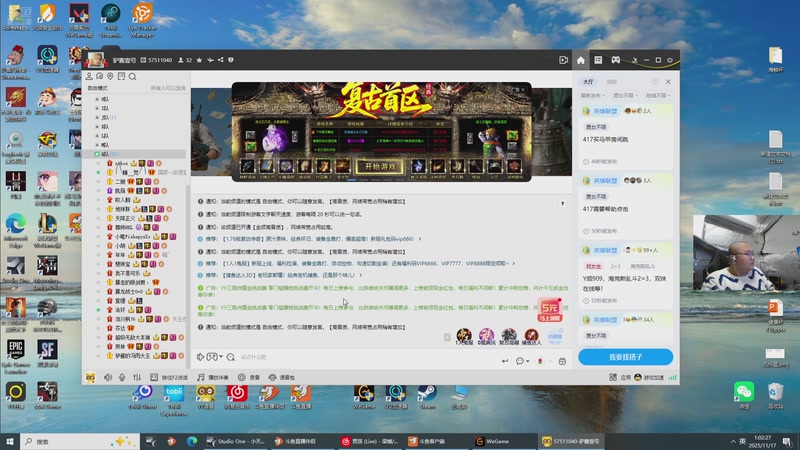
Task: Search the channel using the magnifier icon
Action: click(x=133, y=77)
